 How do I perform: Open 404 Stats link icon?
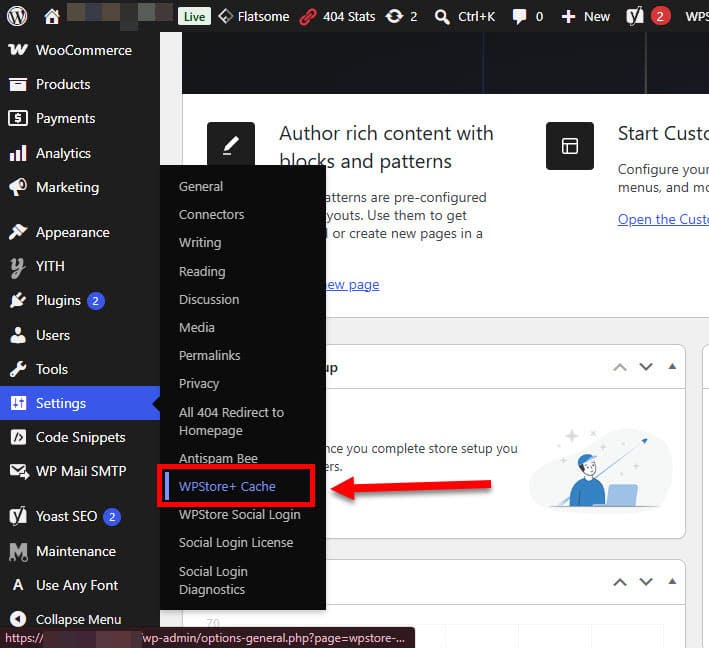[308, 17]
